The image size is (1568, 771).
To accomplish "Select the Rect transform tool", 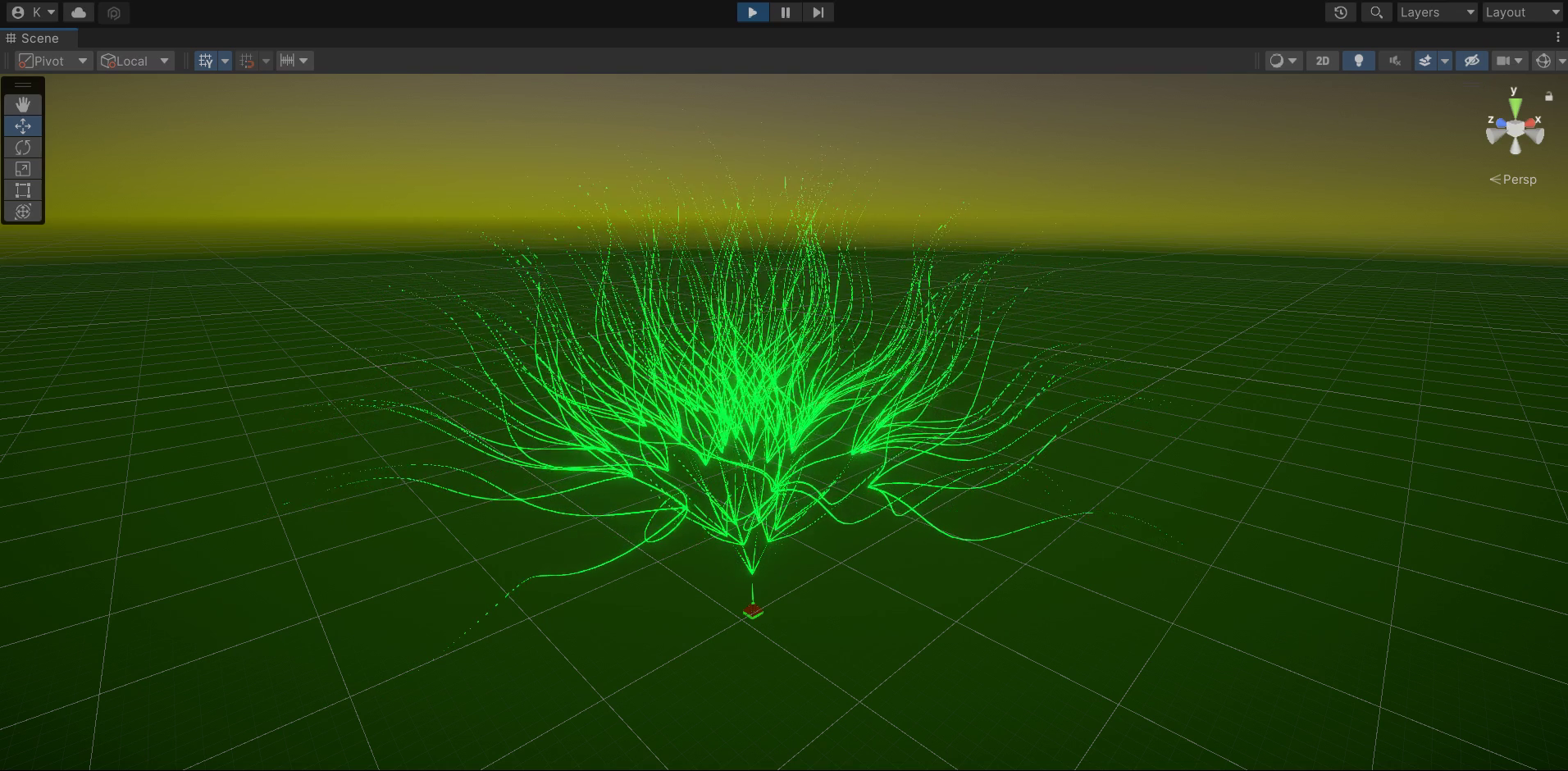I will tap(23, 189).
